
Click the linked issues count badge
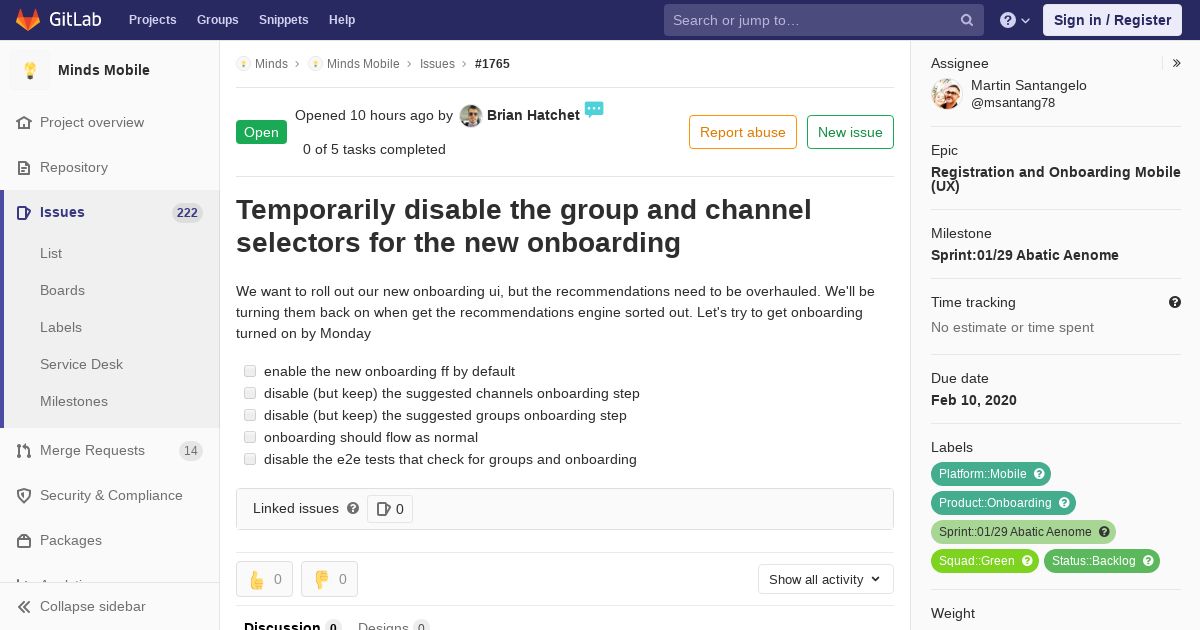pyautogui.click(x=390, y=509)
